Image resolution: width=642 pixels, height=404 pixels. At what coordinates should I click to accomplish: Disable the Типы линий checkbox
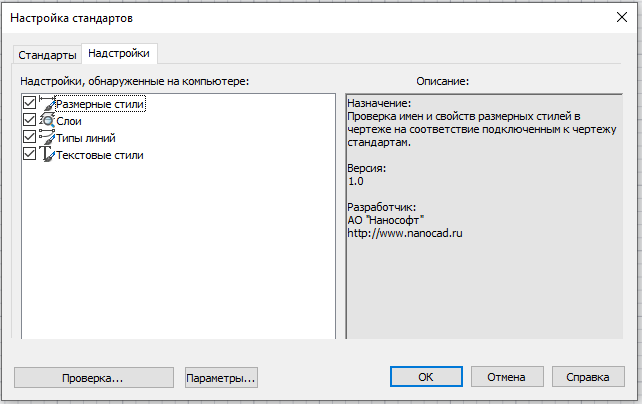coord(29,137)
